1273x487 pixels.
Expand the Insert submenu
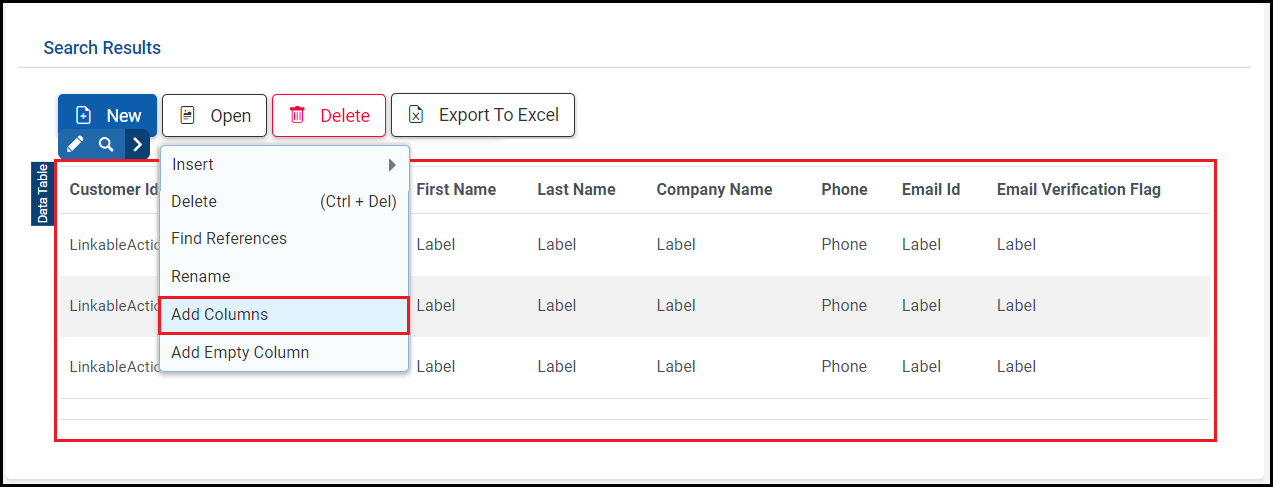click(x=284, y=164)
